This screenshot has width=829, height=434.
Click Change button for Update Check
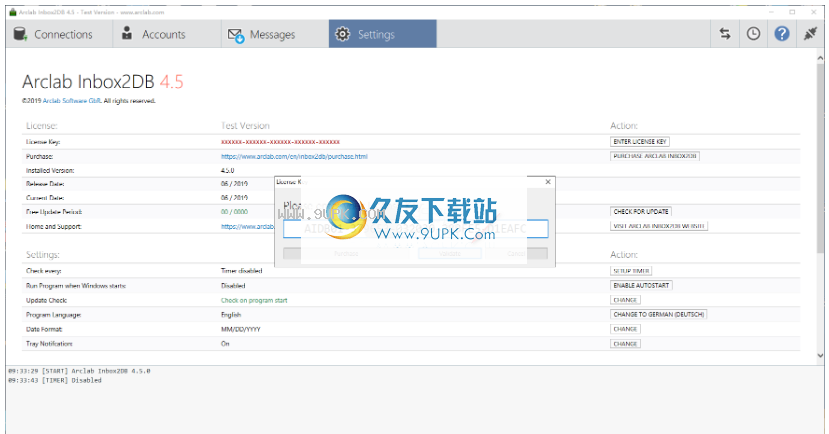coord(625,300)
